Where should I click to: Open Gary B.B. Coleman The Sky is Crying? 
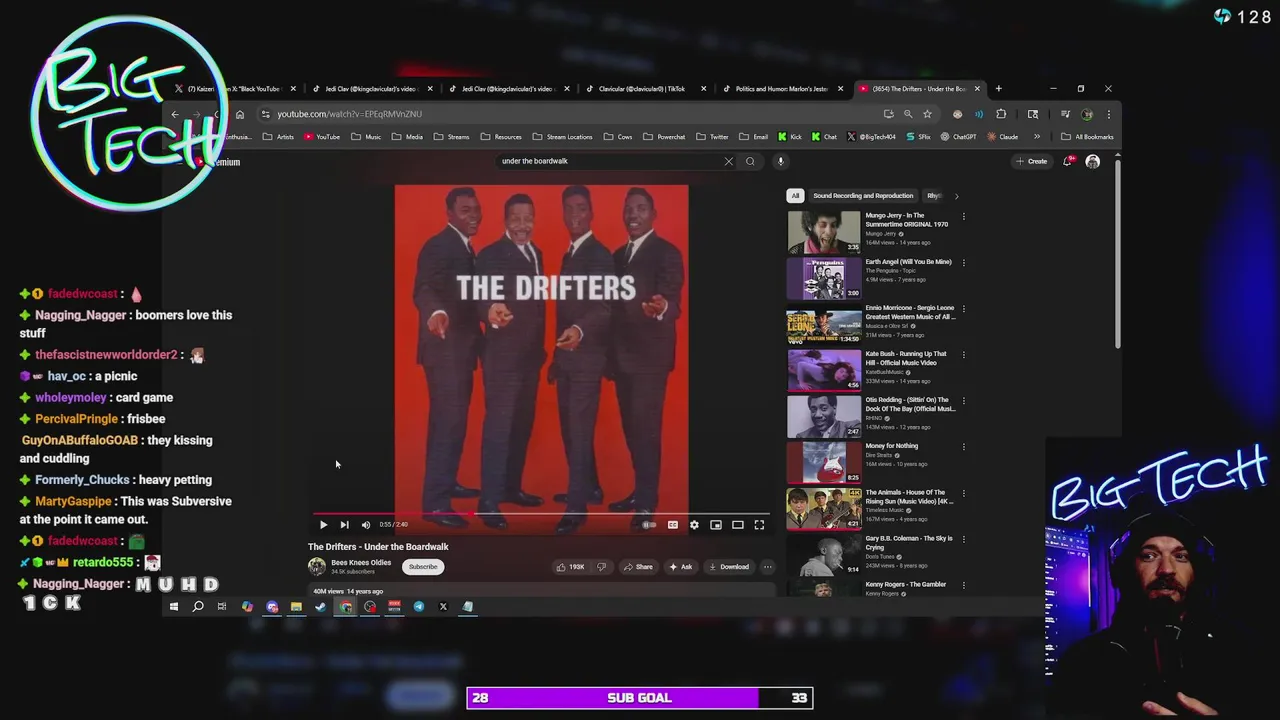[909, 542]
